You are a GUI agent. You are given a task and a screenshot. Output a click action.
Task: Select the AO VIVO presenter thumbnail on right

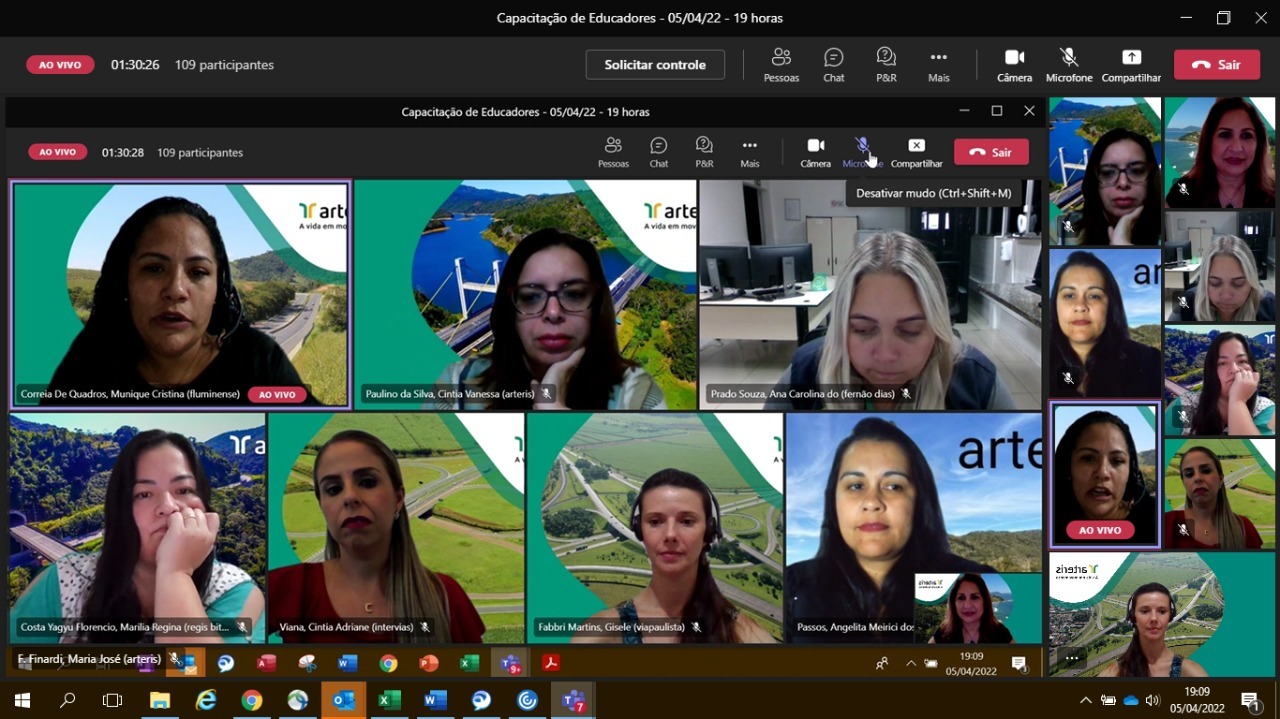1104,475
